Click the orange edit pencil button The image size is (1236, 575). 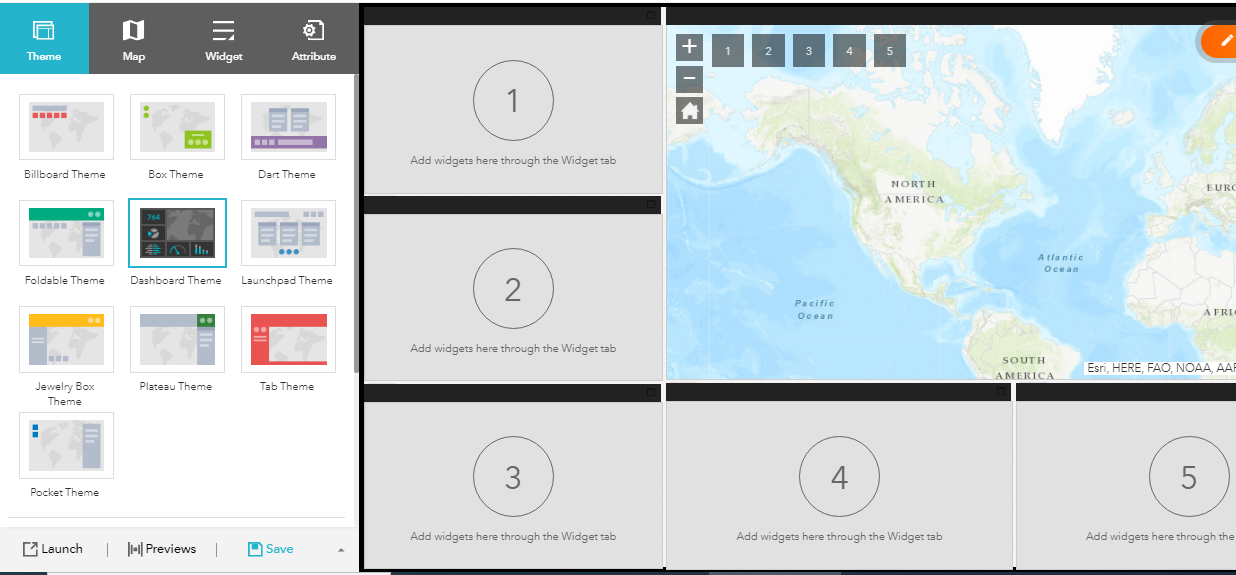click(1220, 41)
